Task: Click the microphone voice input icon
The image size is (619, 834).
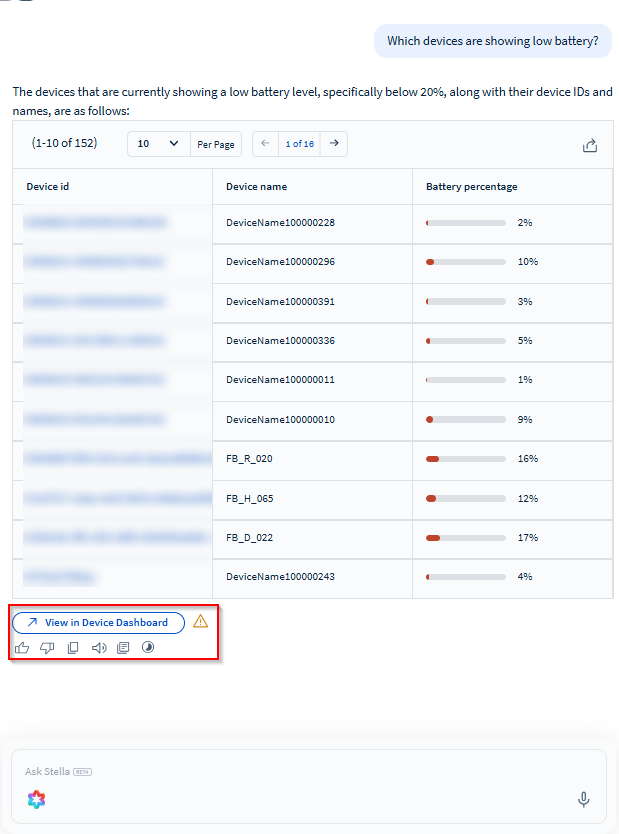Action: pos(584,799)
